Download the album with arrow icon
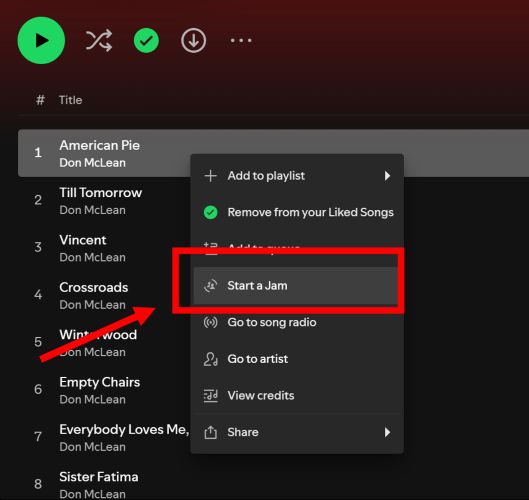Screen dimensions: 529x500 click(193, 40)
